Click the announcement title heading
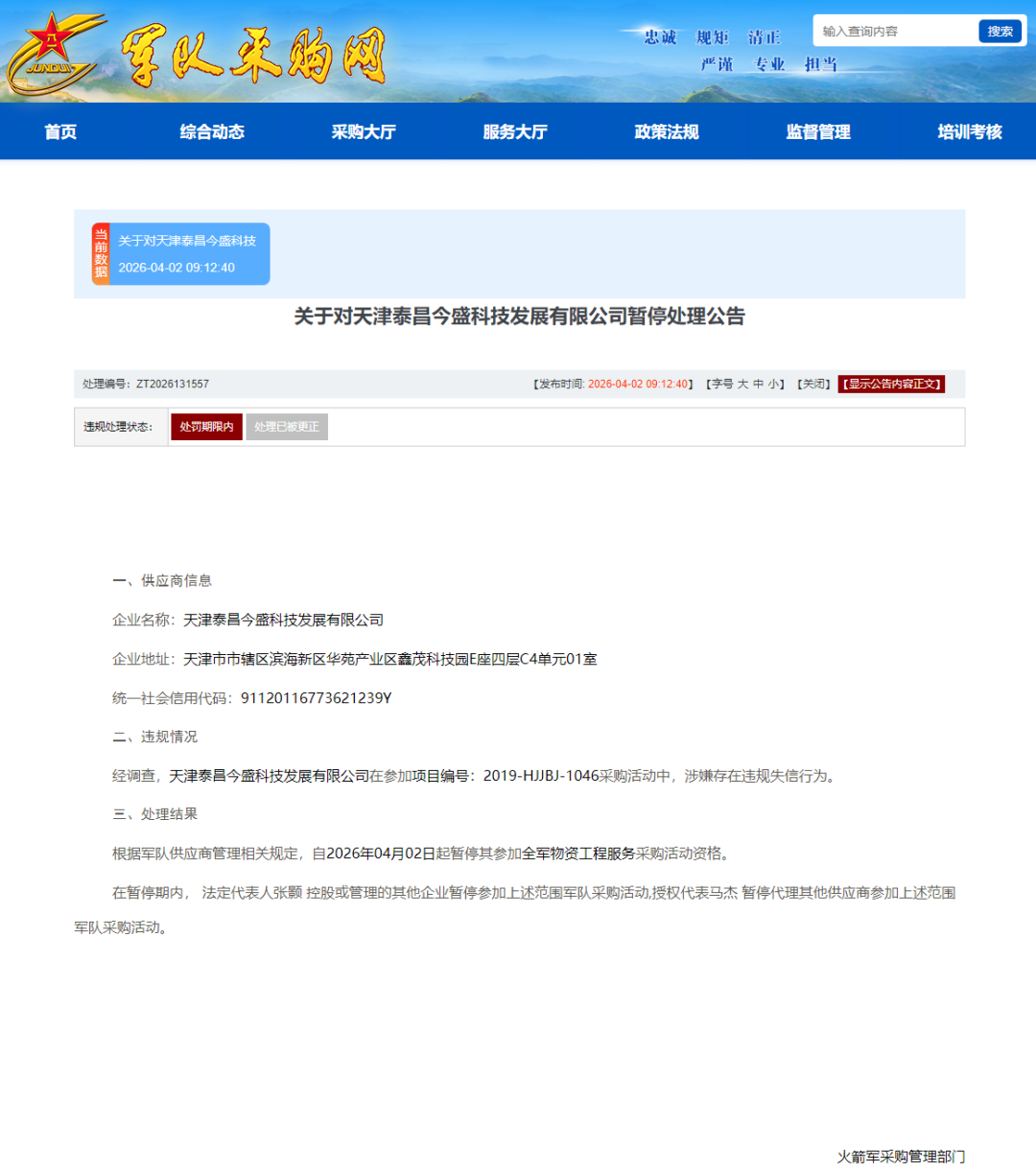Viewport: 1036px width, 1172px height. click(x=519, y=316)
